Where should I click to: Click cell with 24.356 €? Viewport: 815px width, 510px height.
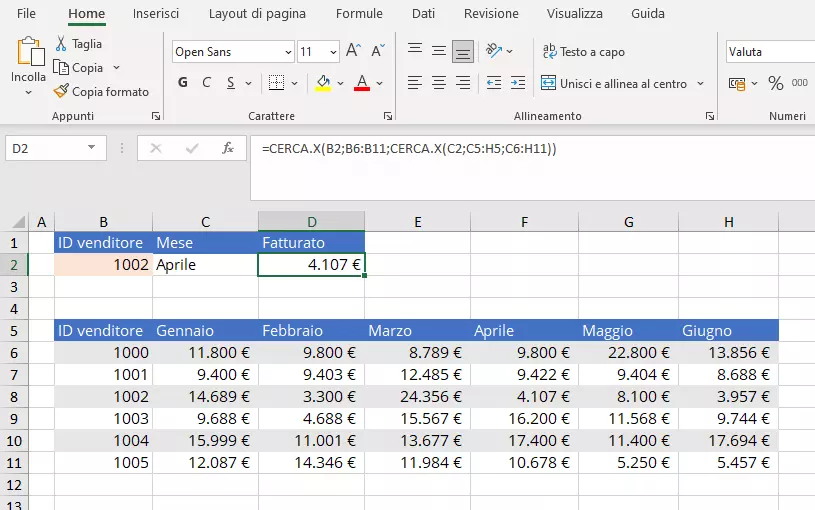tap(417, 397)
